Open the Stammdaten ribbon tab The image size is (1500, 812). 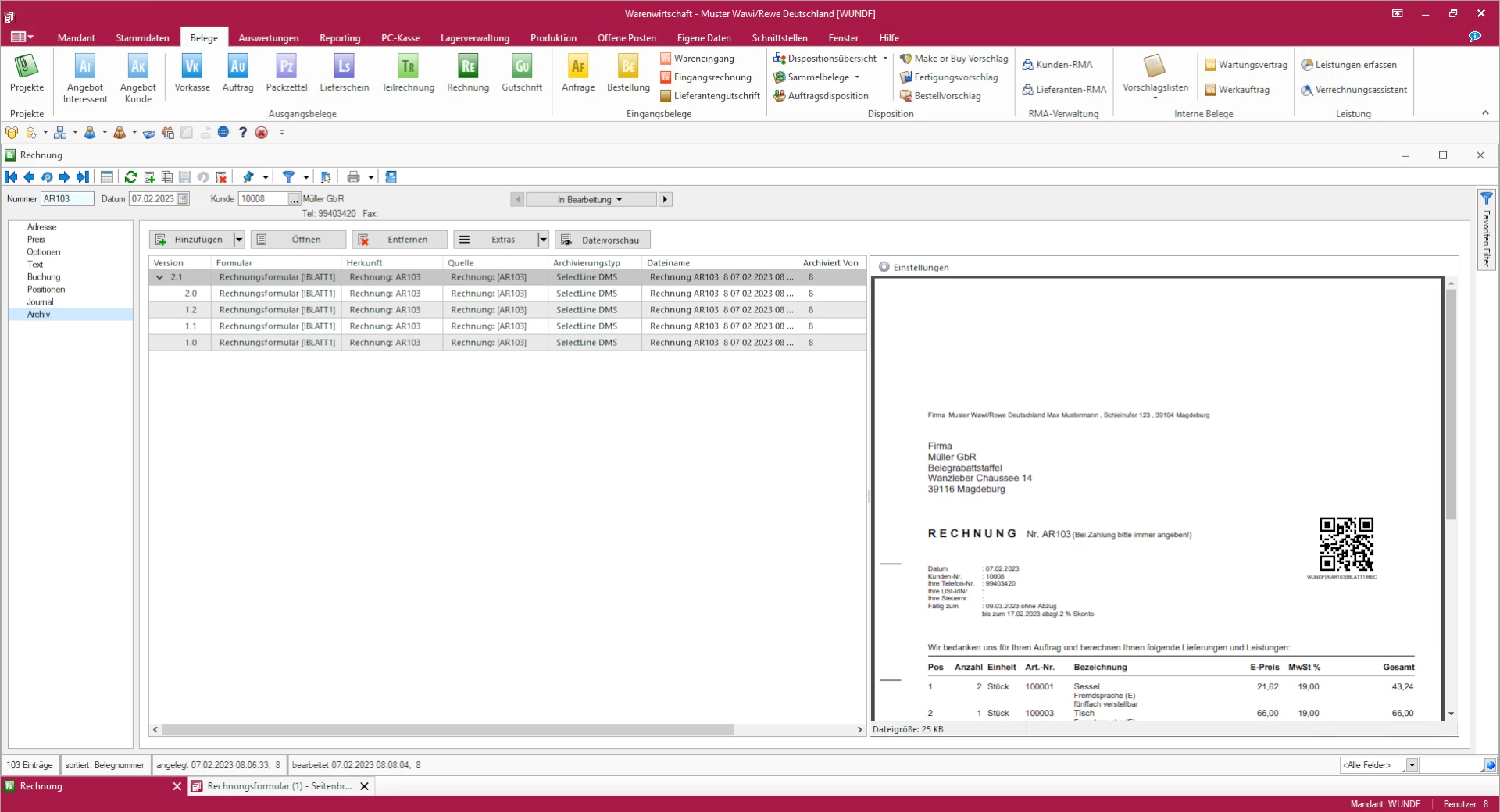tap(142, 37)
